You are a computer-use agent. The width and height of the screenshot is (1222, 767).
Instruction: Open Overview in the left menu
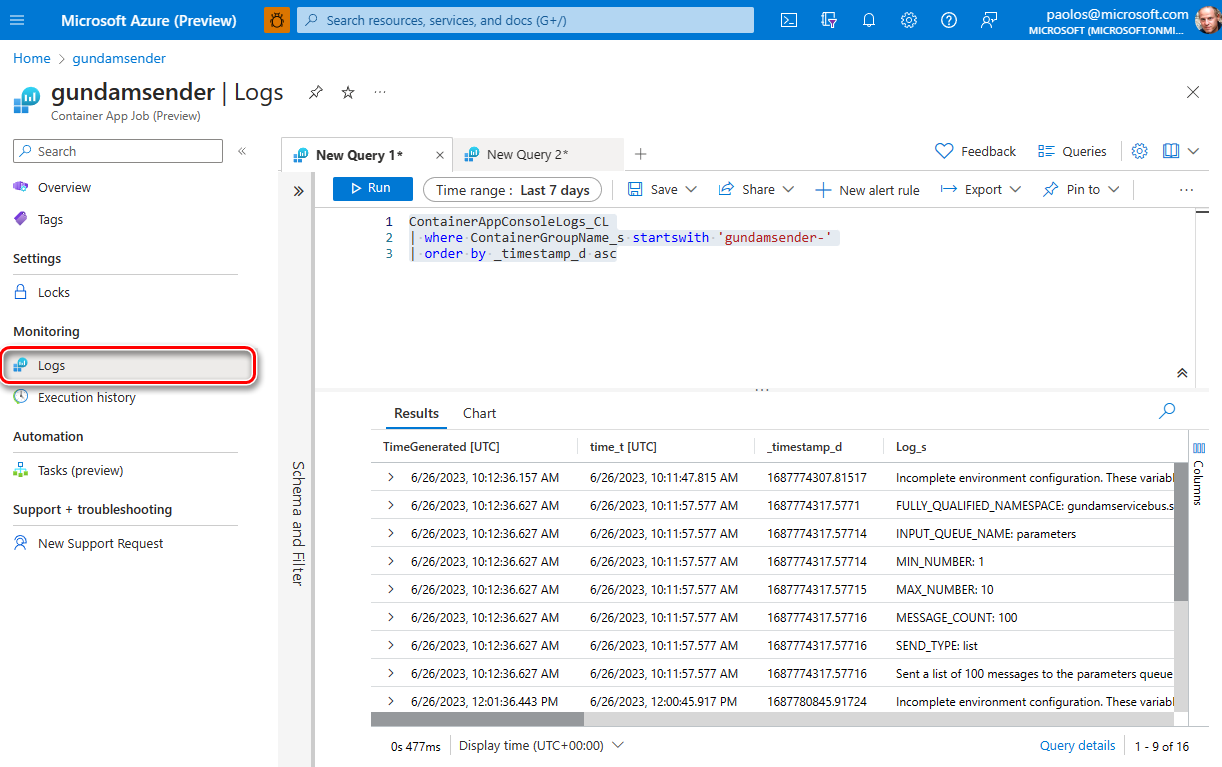[64, 187]
